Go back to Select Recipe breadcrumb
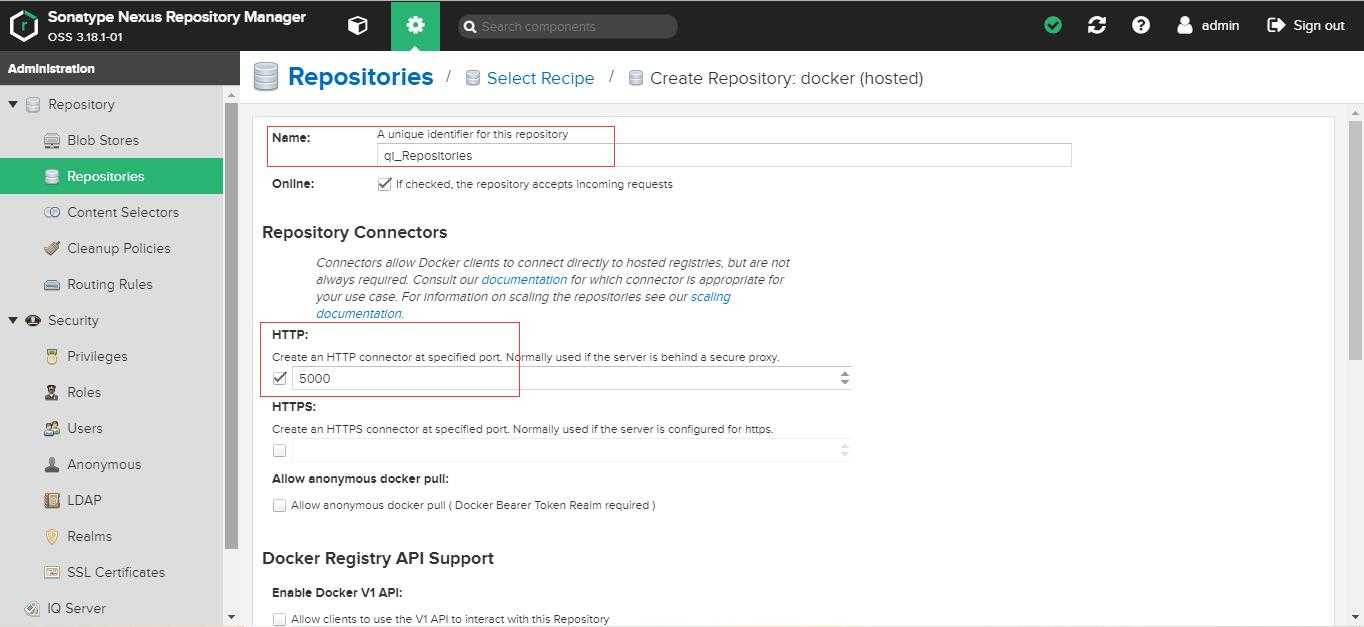Screen dimensions: 1364x627 click(540, 78)
